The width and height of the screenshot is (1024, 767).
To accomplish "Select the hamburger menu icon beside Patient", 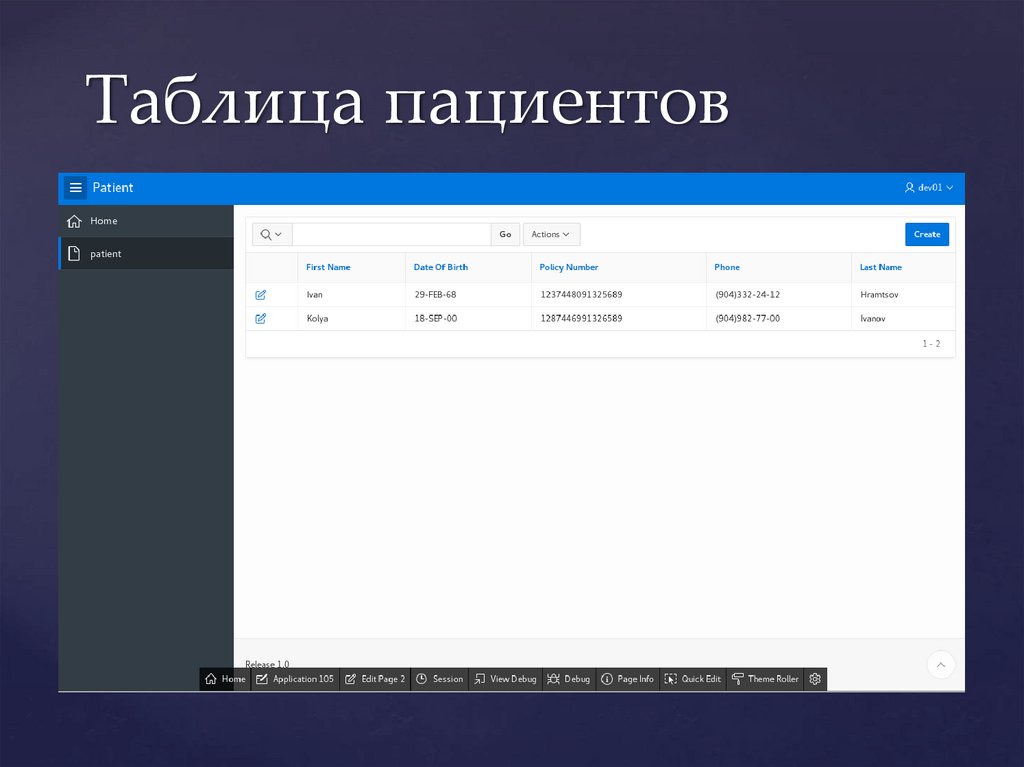I will (x=76, y=187).
